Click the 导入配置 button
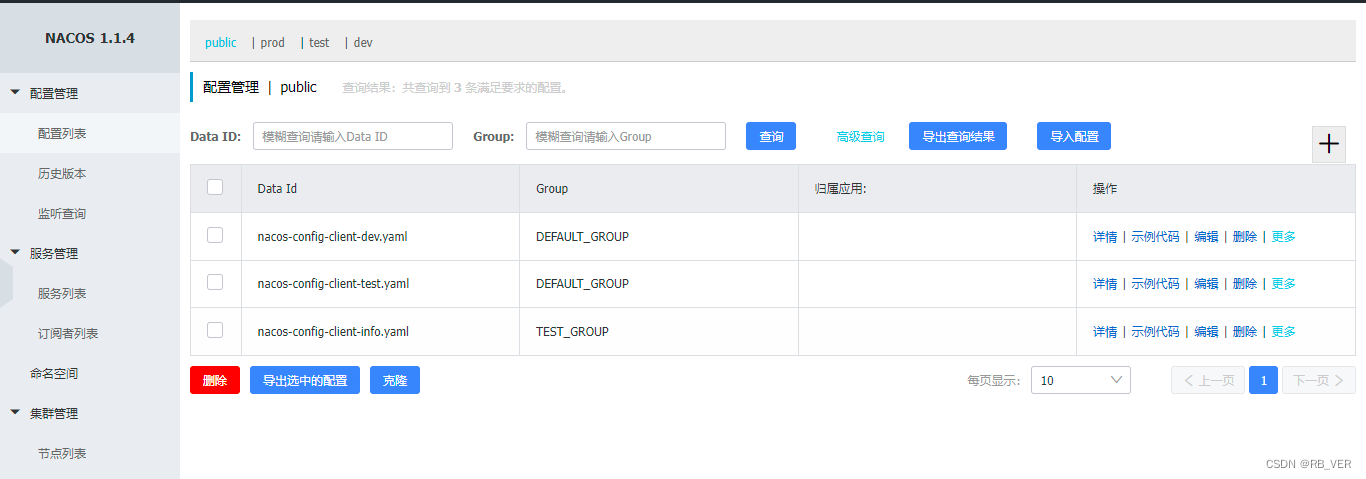Image resolution: width=1366 pixels, height=479 pixels. point(1074,136)
